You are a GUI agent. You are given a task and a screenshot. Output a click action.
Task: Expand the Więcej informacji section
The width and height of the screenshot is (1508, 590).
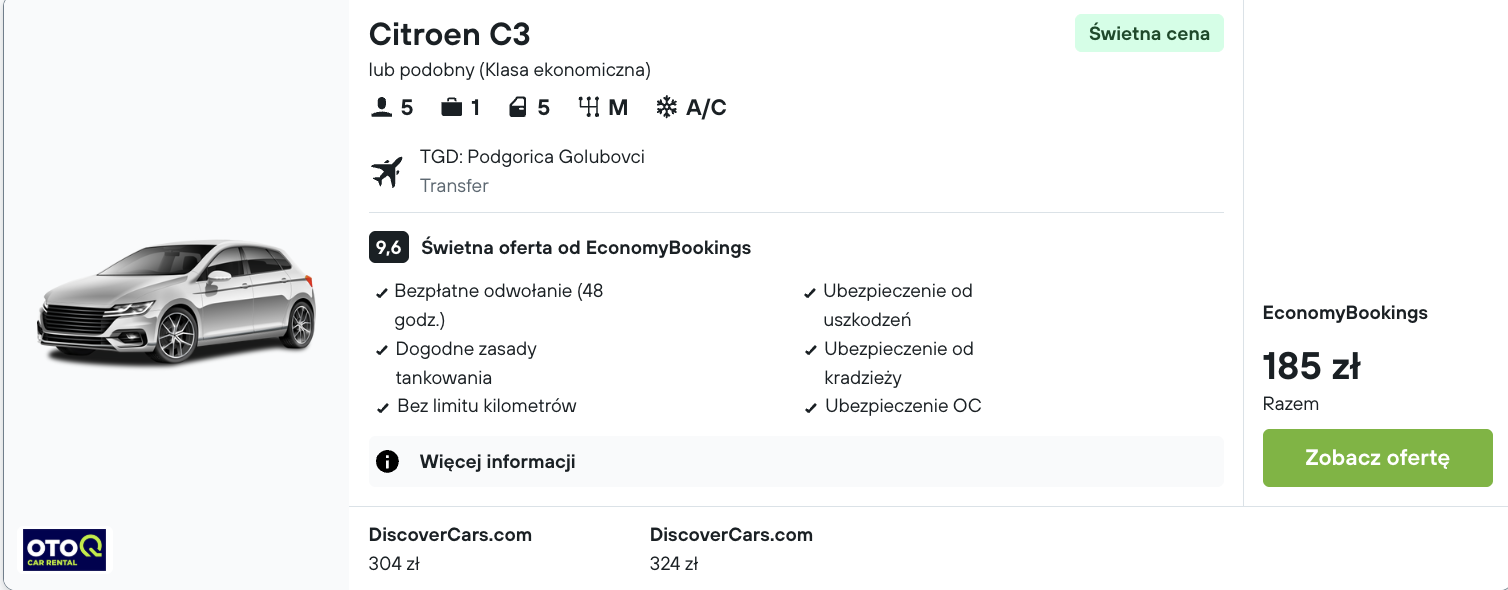[x=796, y=461]
